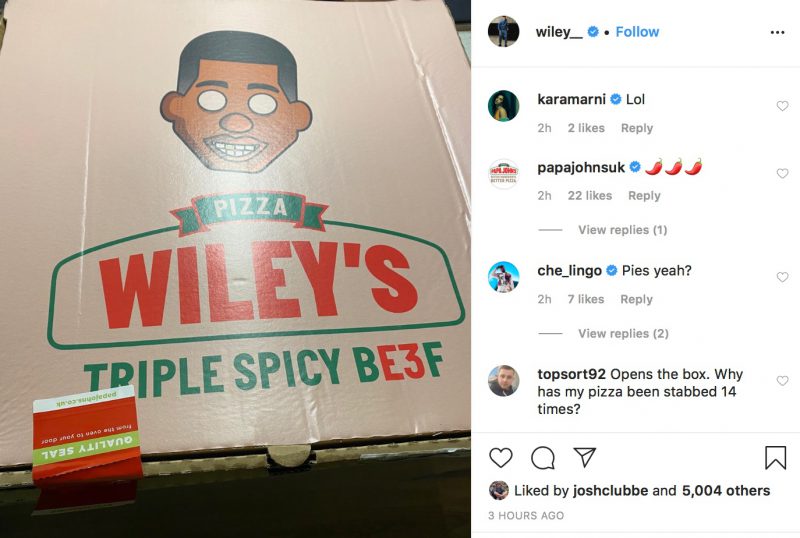Open wiley__ profile avatar
The height and width of the screenshot is (538, 800).
(504, 32)
